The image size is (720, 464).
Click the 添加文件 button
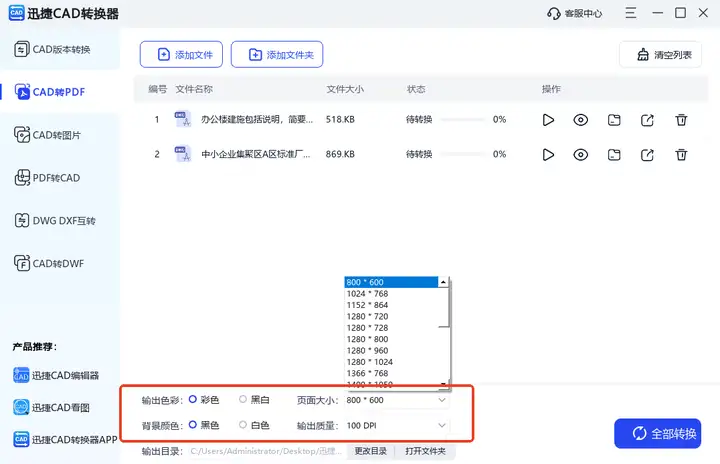click(181, 55)
